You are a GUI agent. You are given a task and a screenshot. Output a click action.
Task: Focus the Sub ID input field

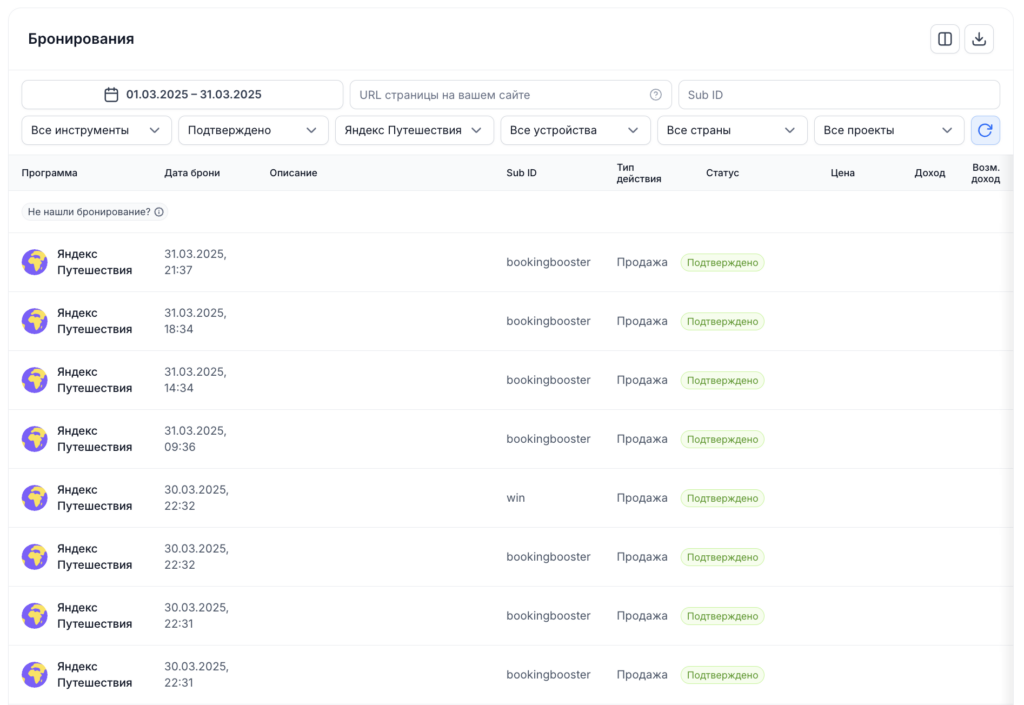(x=839, y=95)
